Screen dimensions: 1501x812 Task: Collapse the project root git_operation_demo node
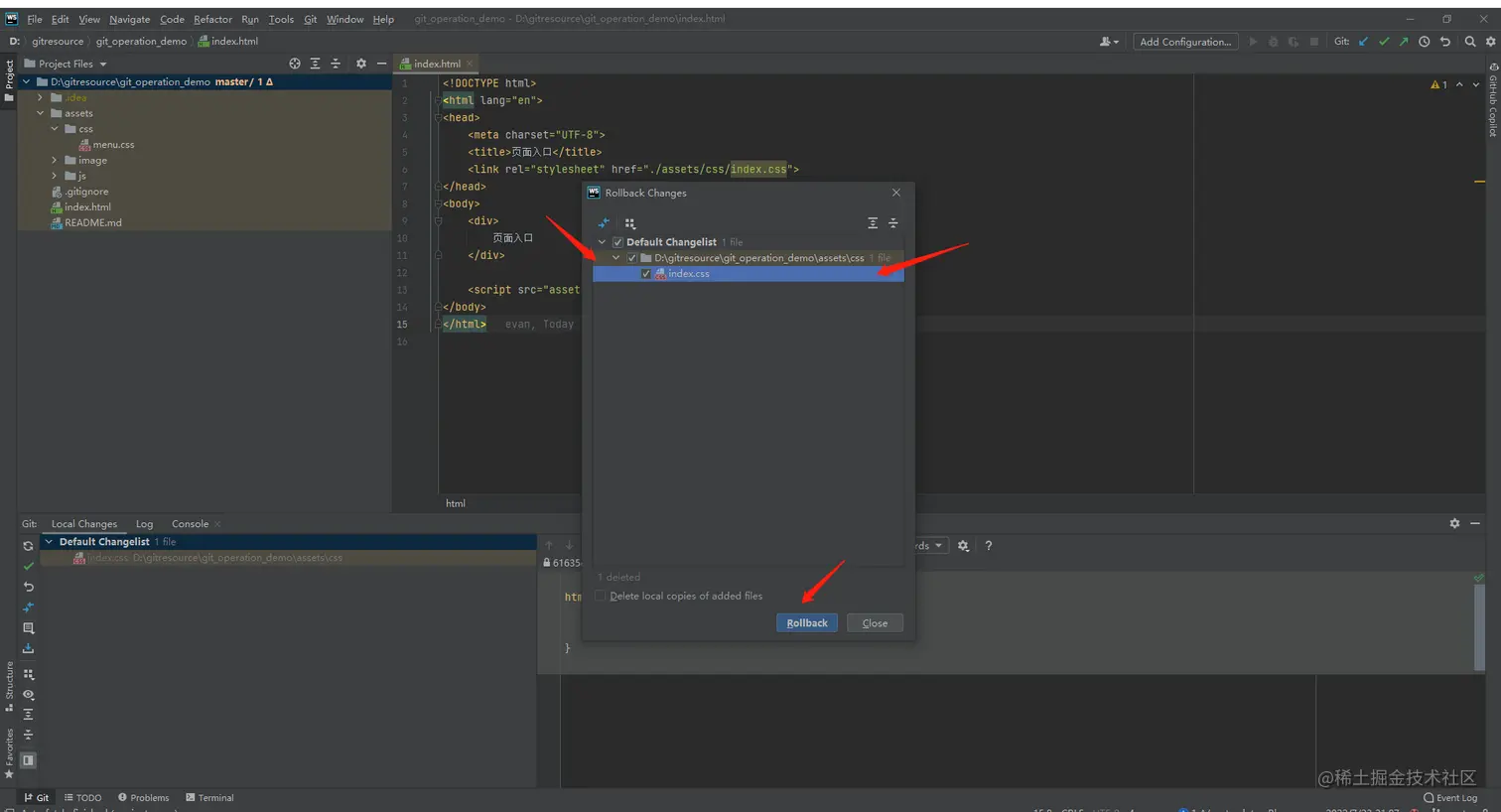coord(27,82)
